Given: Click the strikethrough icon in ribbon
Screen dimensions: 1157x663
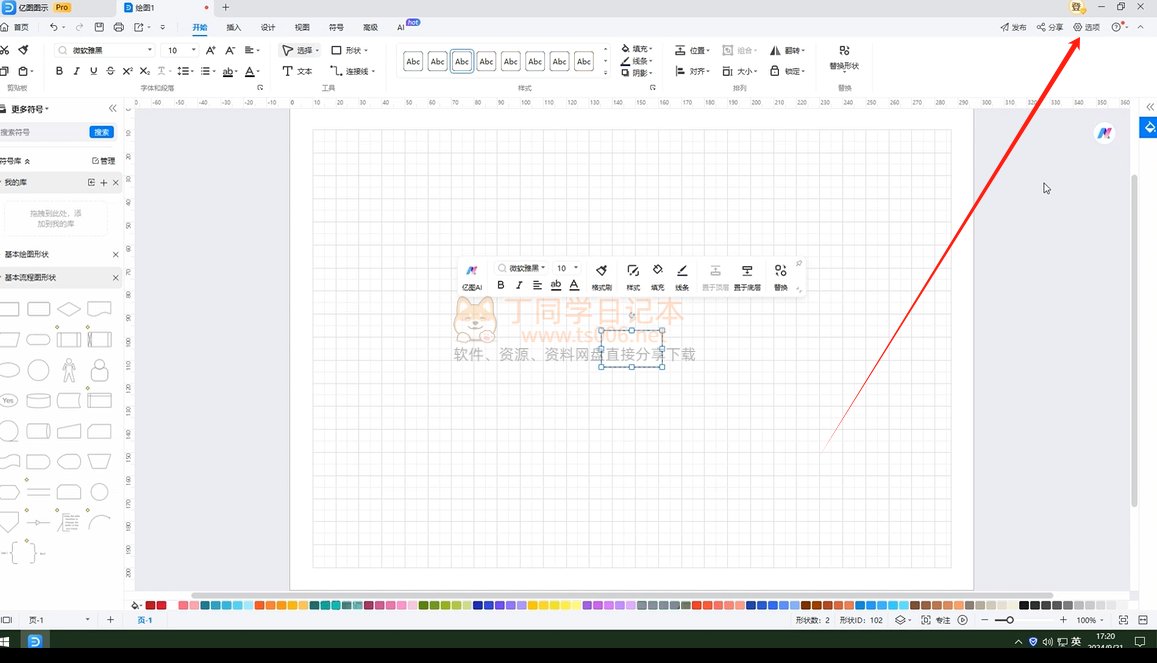Looking at the screenshot, I should pyautogui.click(x=110, y=71).
